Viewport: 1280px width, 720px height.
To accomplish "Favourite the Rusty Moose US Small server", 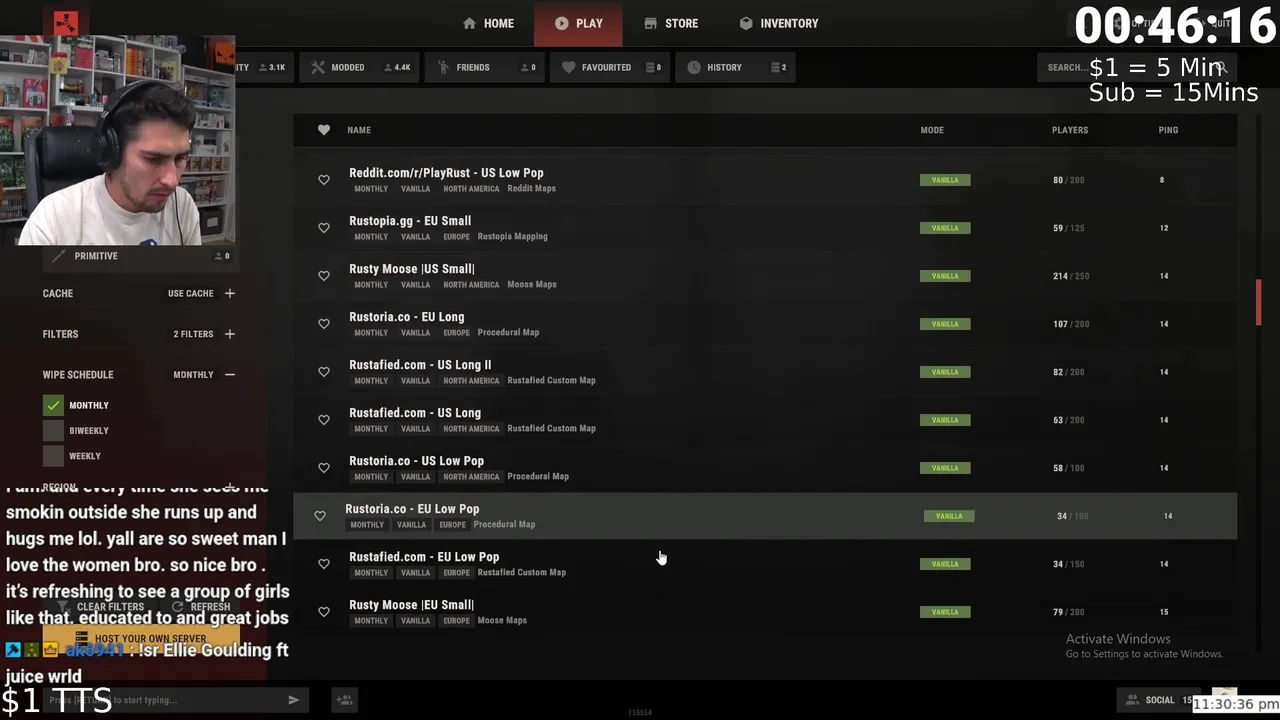I will (x=323, y=276).
